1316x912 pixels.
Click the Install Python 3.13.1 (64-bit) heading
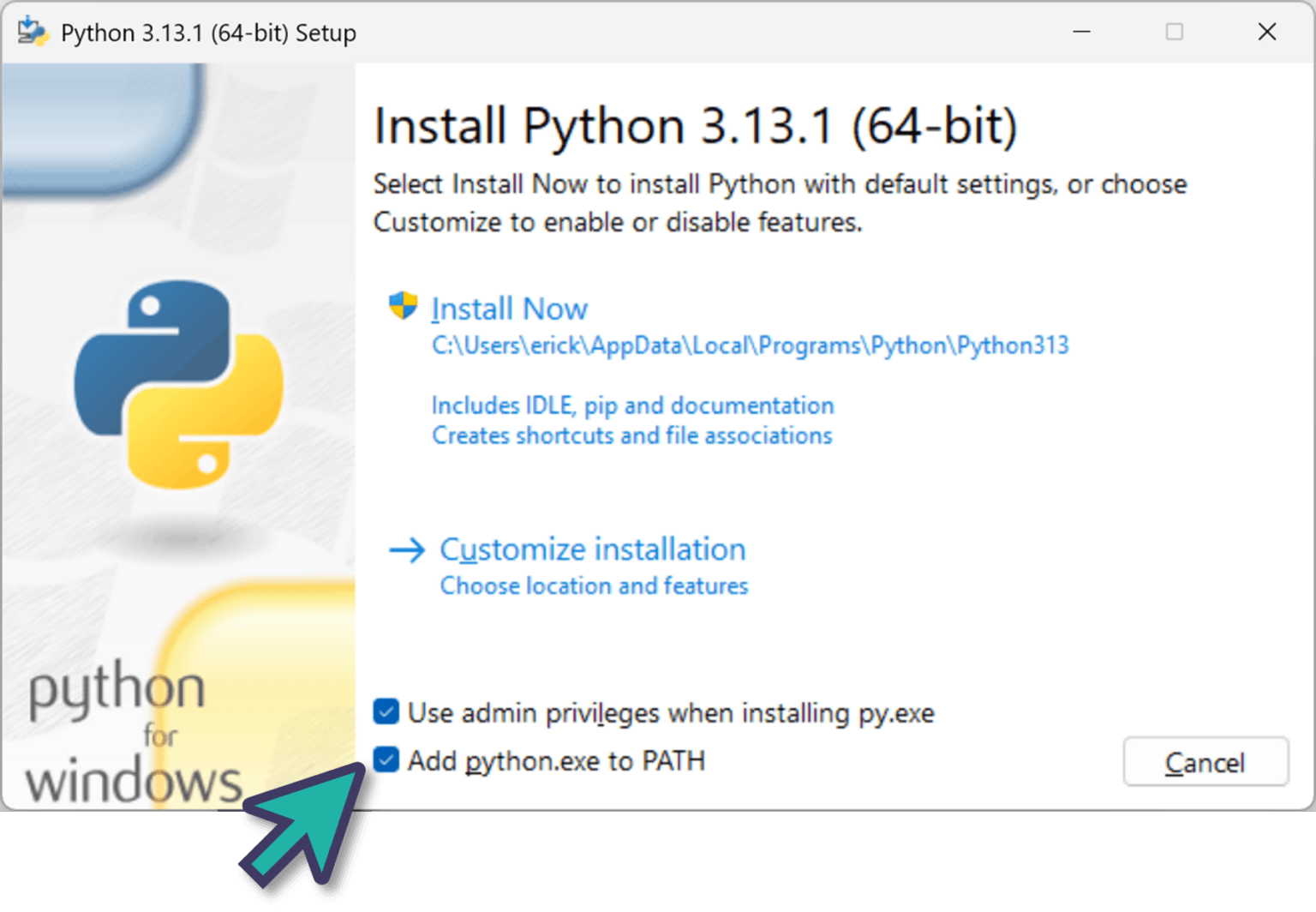point(695,126)
